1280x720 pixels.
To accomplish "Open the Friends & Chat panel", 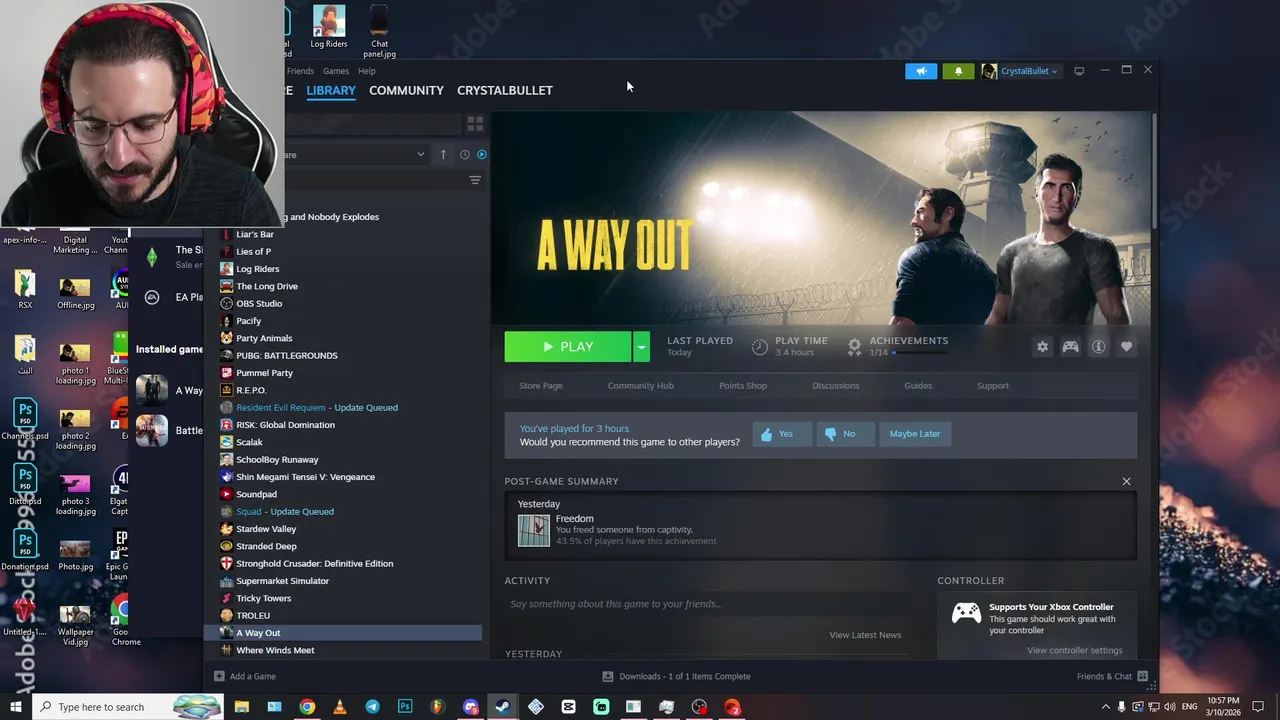I will [x=1112, y=677].
